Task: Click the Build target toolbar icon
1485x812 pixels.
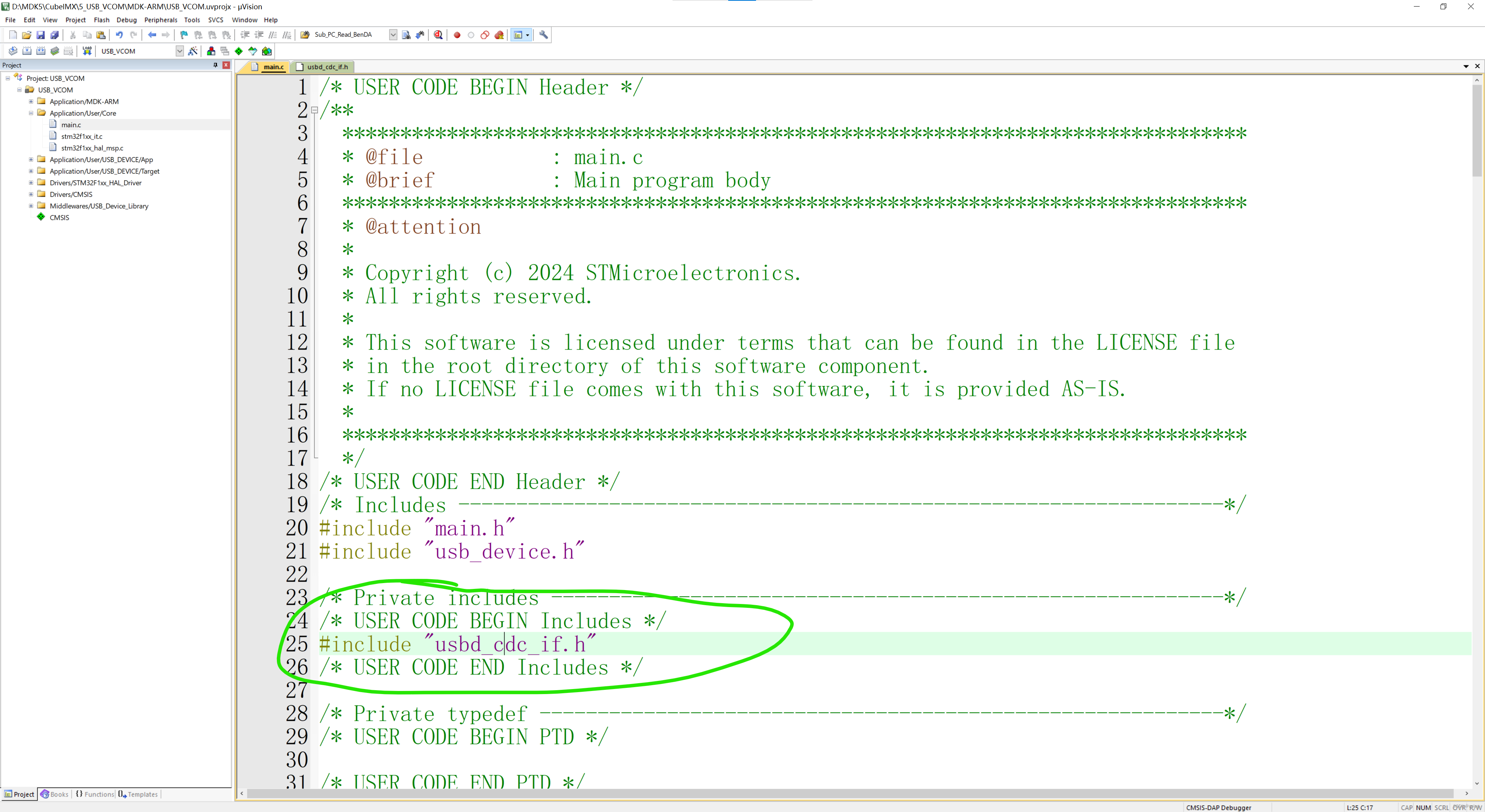Action: [27, 51]
